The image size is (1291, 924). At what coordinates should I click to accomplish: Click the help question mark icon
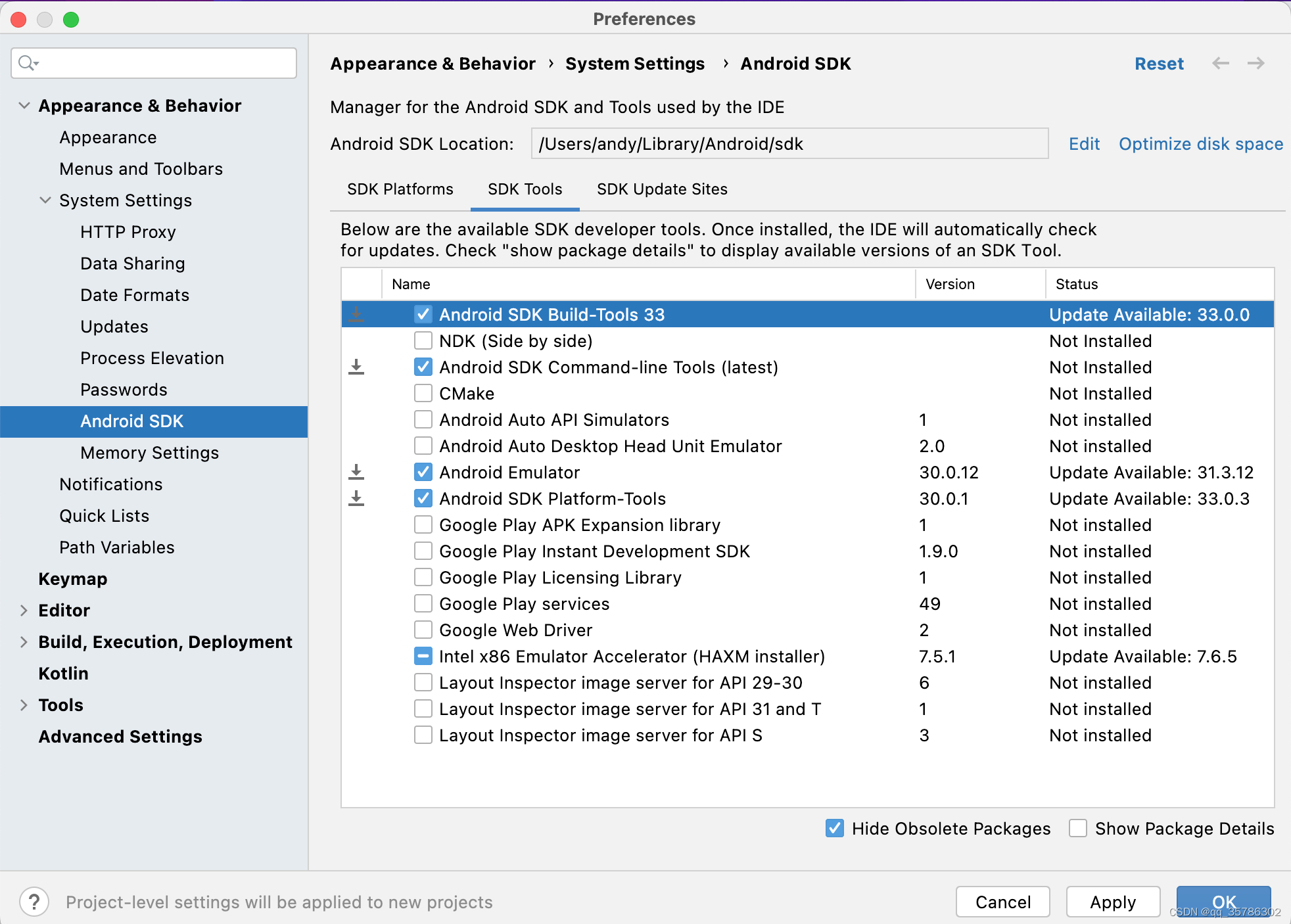[x=35, y=902]
